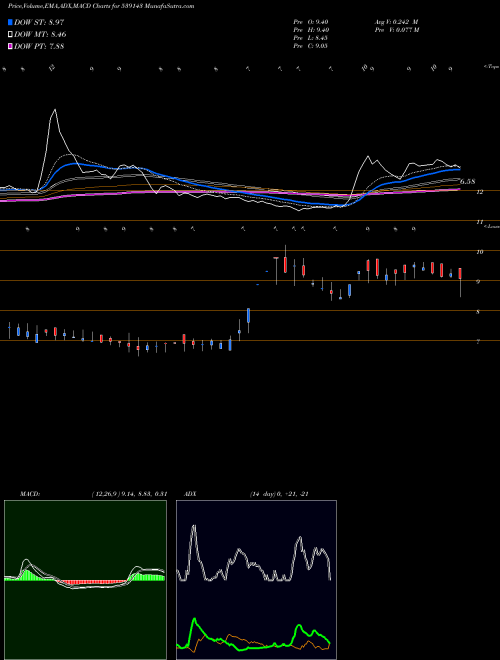This screenshot has width=500, height=660.
Task: Click the 'Avg V: 0.242 M' volume value
Action: point(396,22)
